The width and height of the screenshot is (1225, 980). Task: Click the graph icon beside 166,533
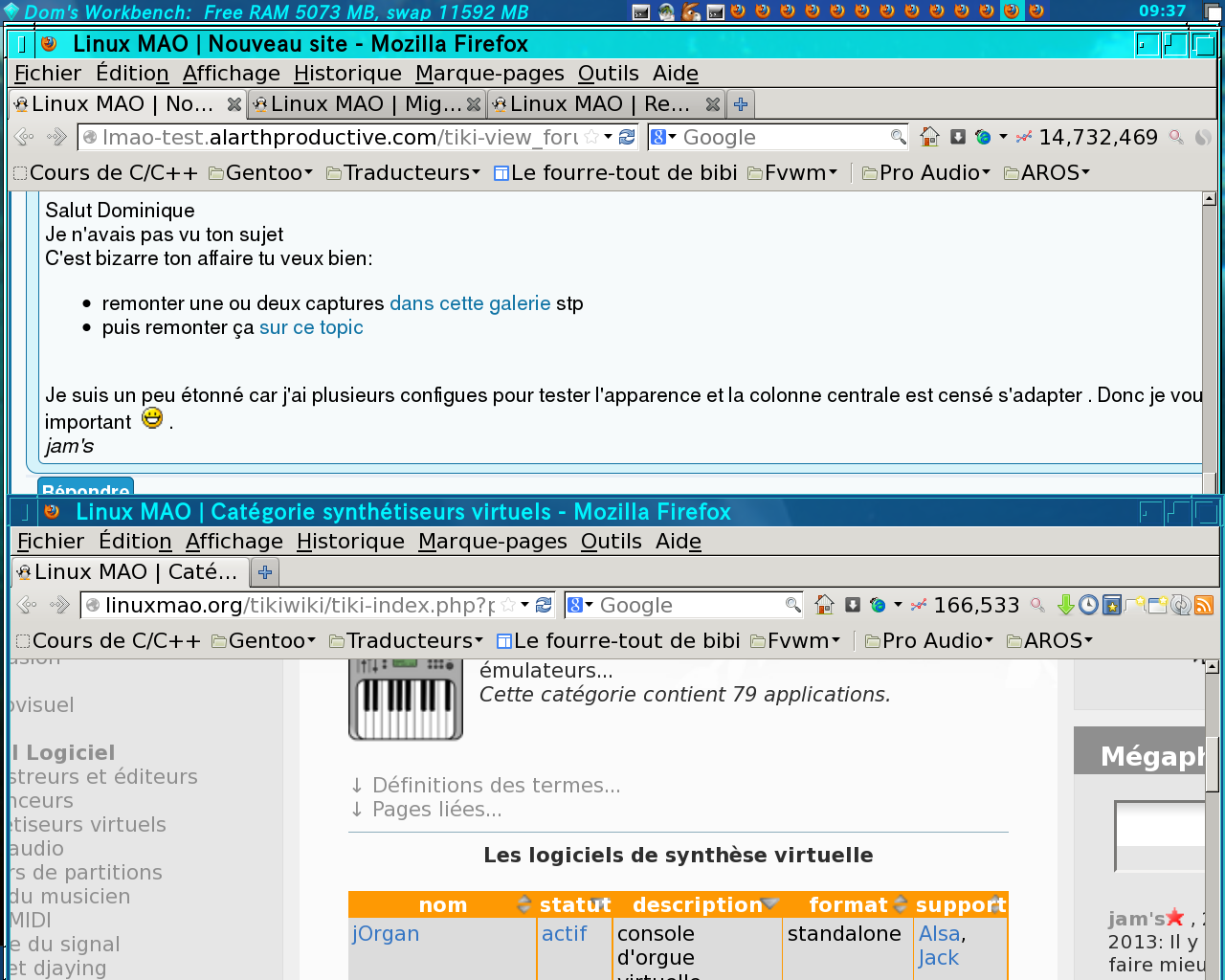coord(919,606)
